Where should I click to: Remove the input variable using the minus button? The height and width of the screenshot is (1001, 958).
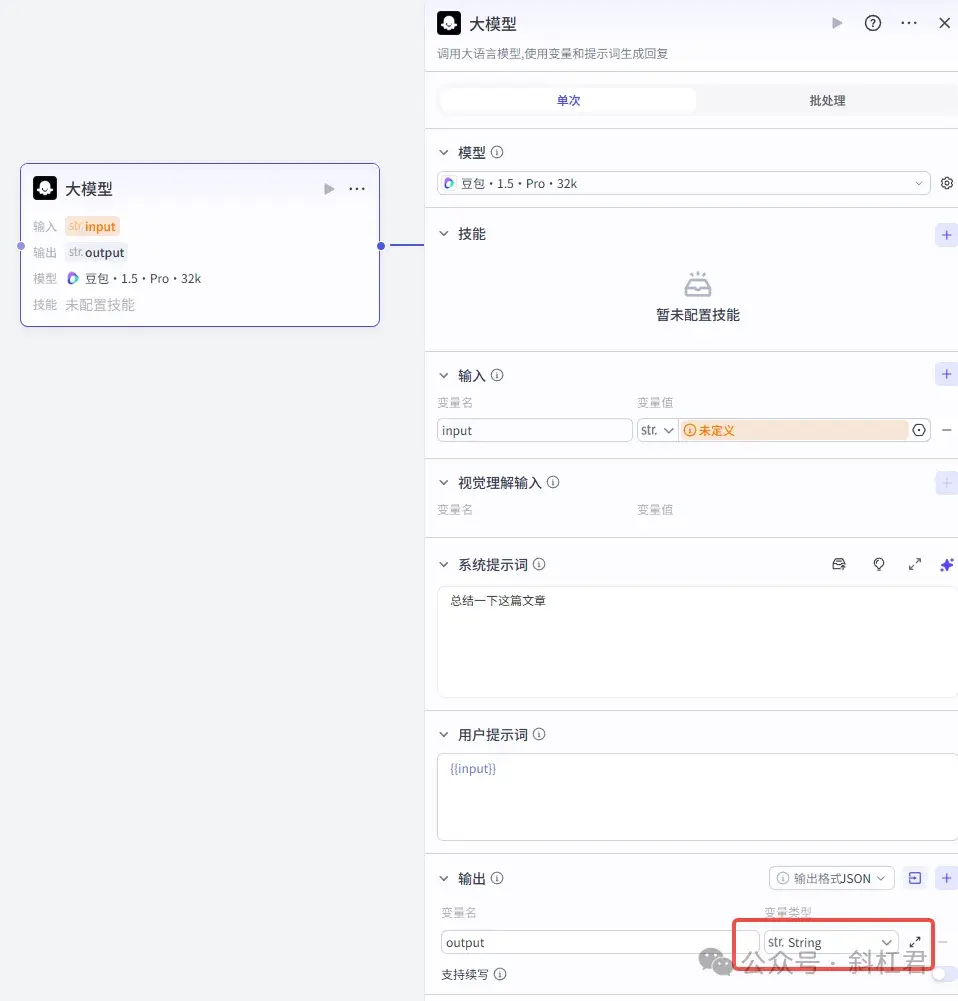point(947,429)
